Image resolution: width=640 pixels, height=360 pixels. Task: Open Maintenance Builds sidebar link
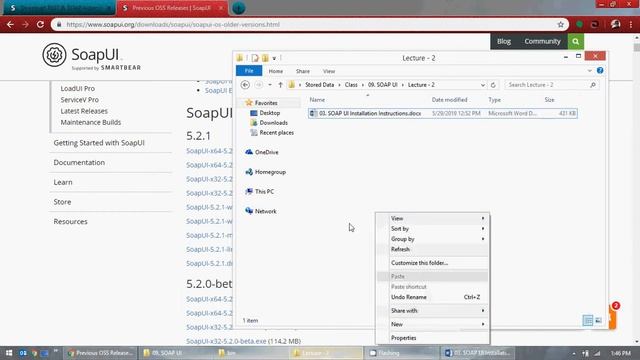point(91,122)
